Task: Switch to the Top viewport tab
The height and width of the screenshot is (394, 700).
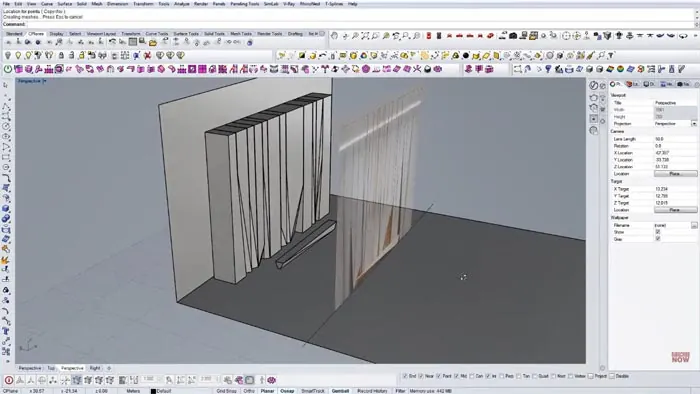Action: click(x=51, y=368)
